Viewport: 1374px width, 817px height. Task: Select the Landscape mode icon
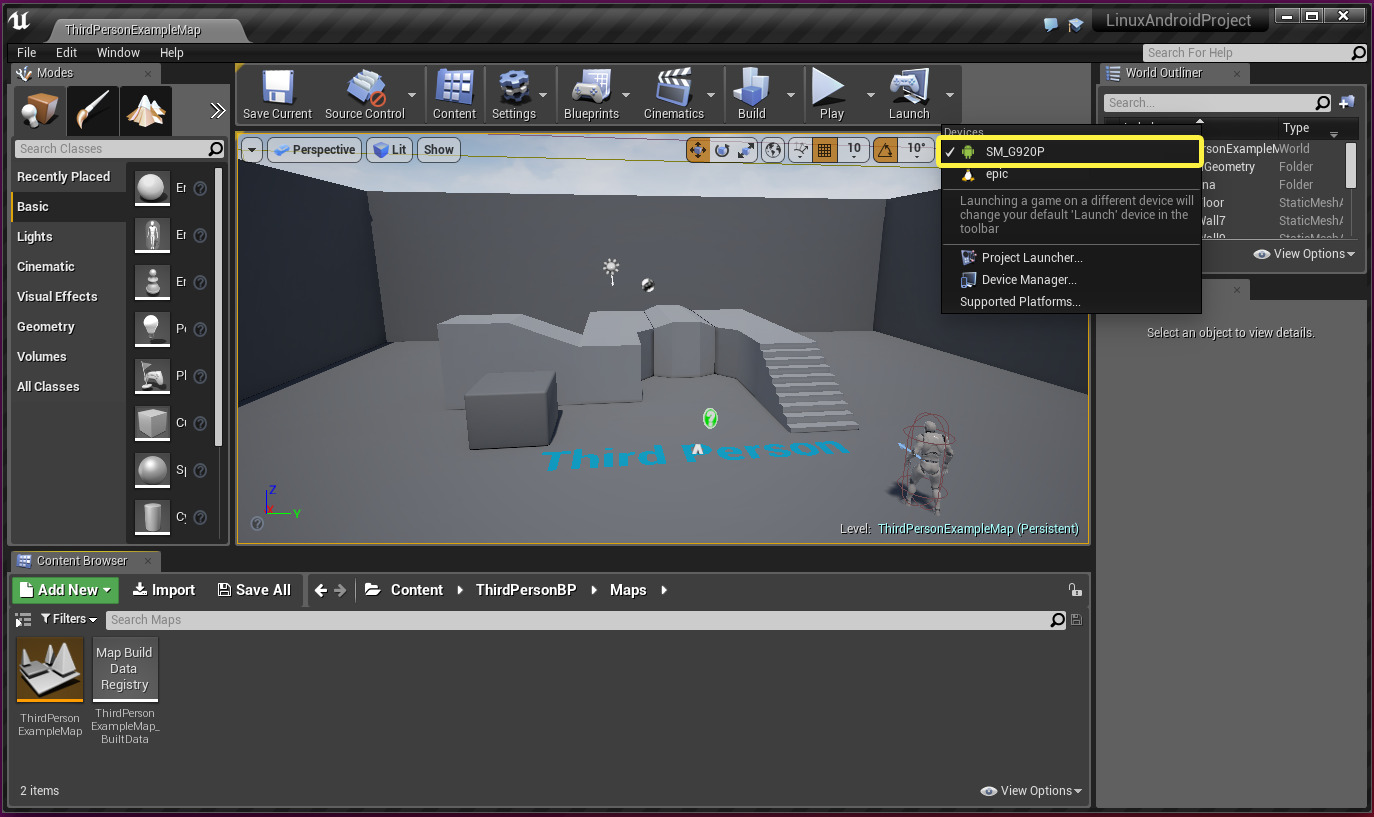(146, 110)
